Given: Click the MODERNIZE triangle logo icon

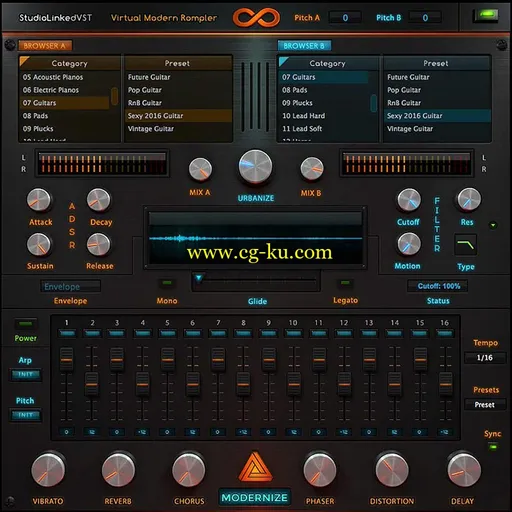Looking at the screenshot, I should click(255, 467).
